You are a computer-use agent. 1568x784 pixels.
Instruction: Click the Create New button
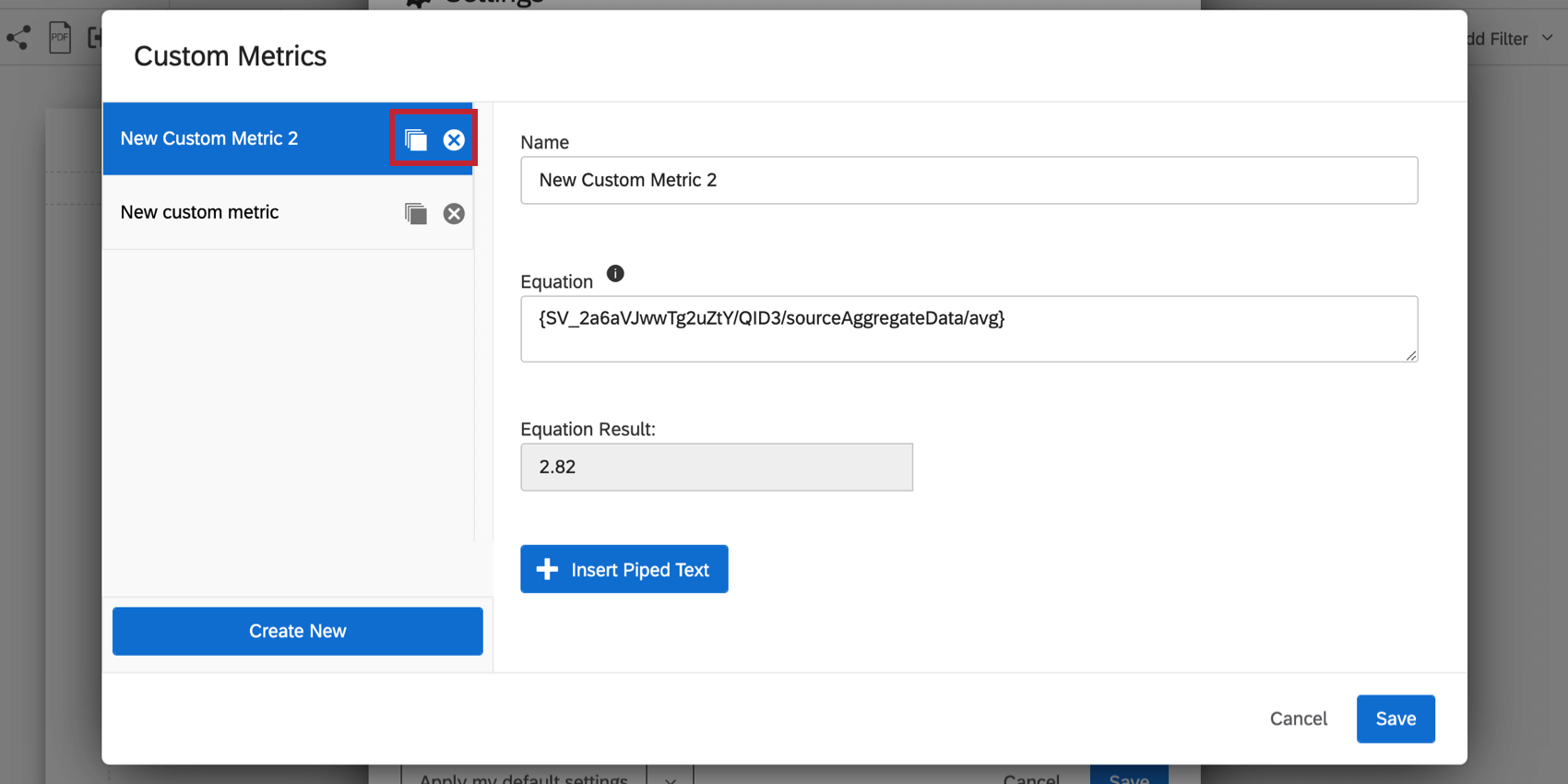point(298,631)
